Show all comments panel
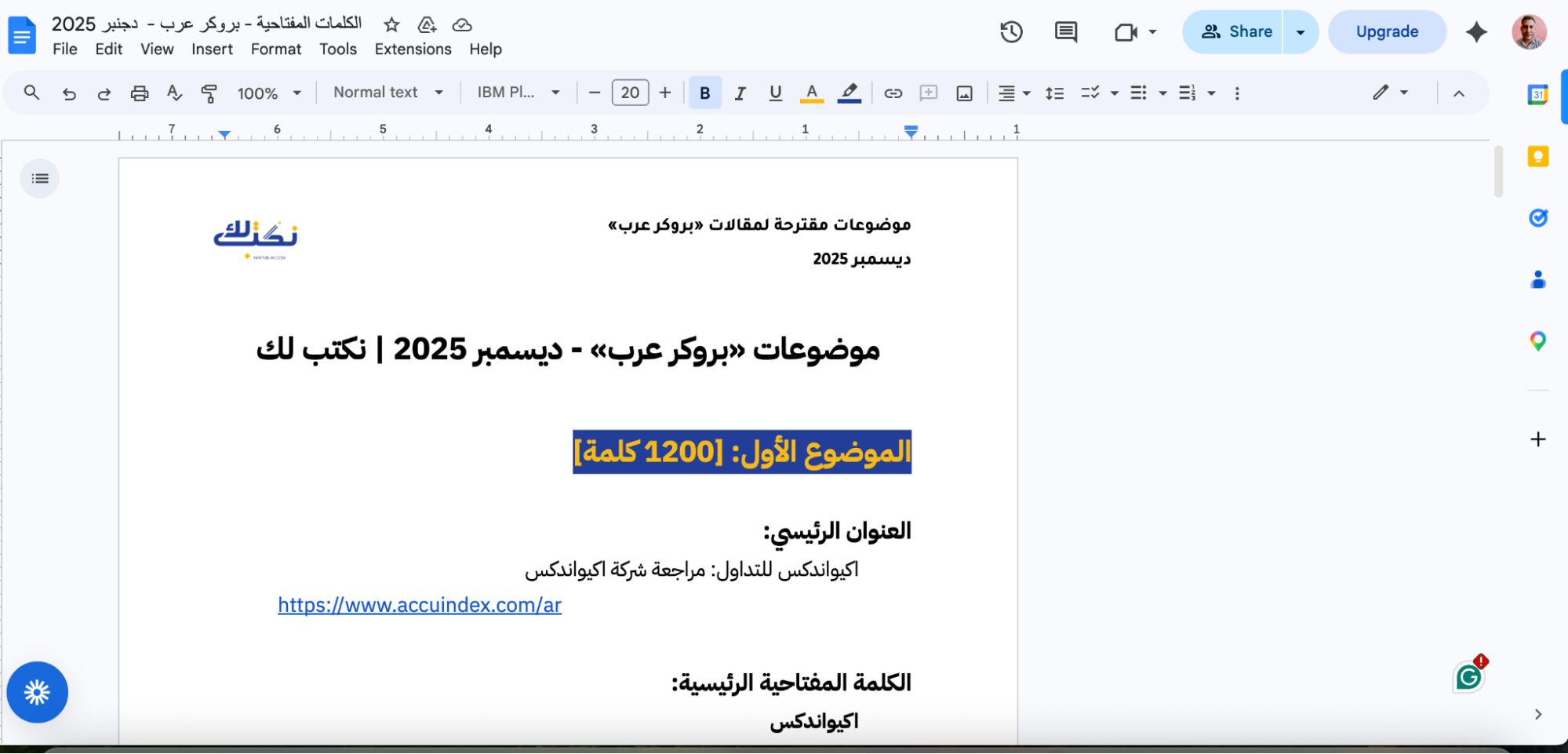 click(1066, 32)
